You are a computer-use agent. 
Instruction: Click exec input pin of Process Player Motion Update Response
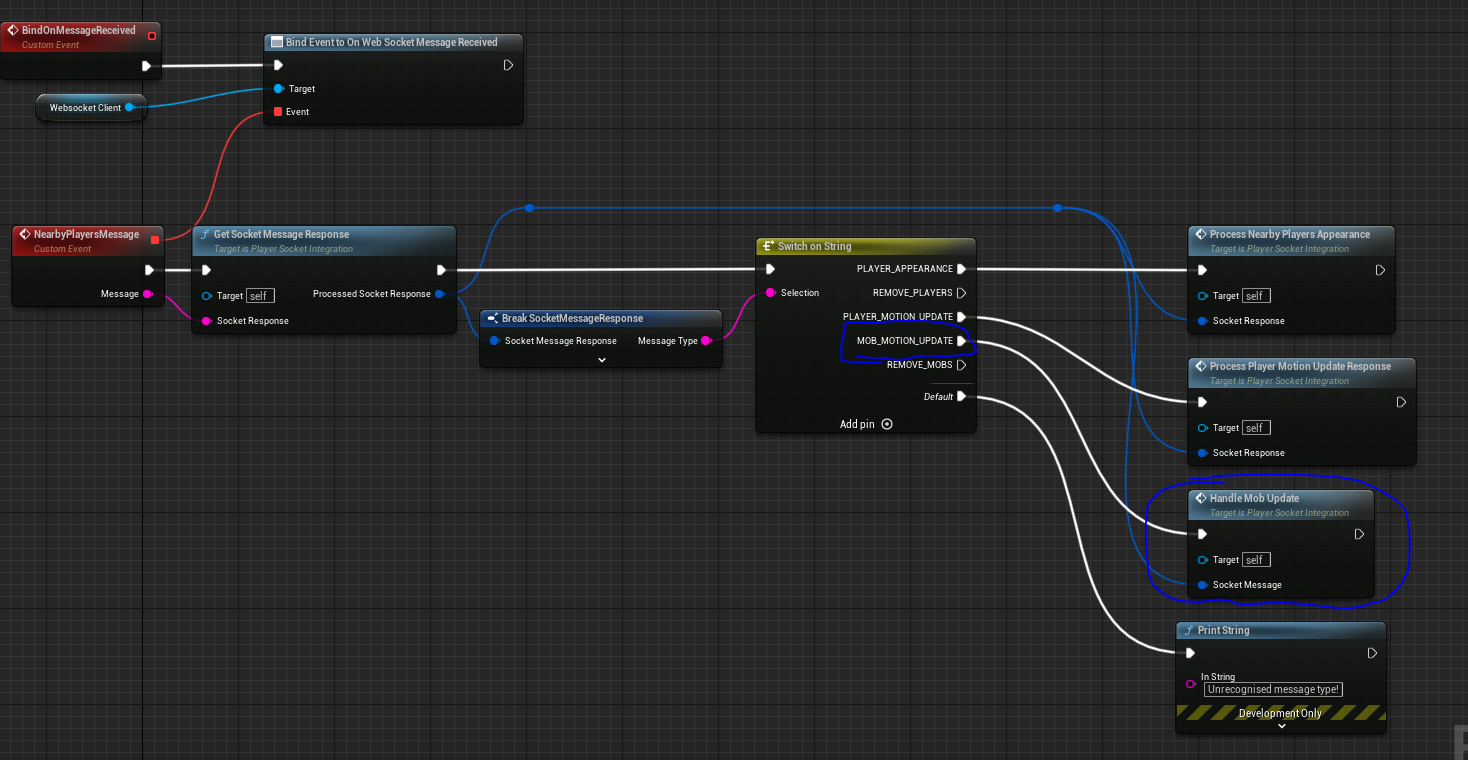[1202, 402]
